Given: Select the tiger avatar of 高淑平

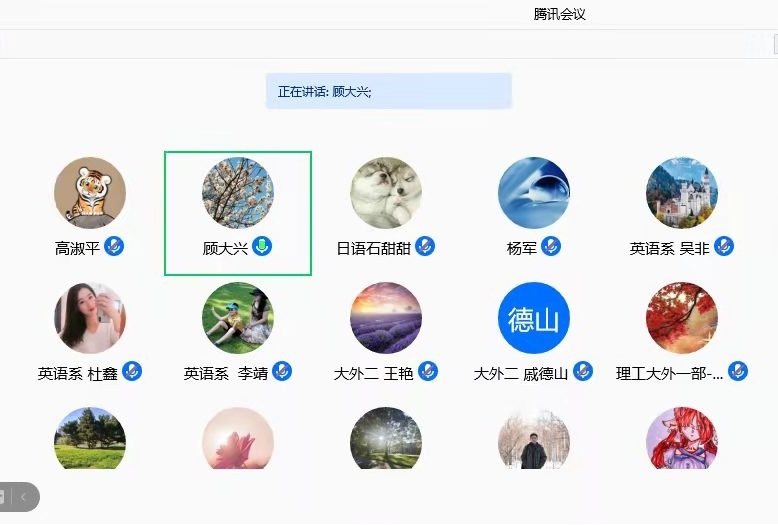Looking at the screenshot, I should tap(90, 193).
